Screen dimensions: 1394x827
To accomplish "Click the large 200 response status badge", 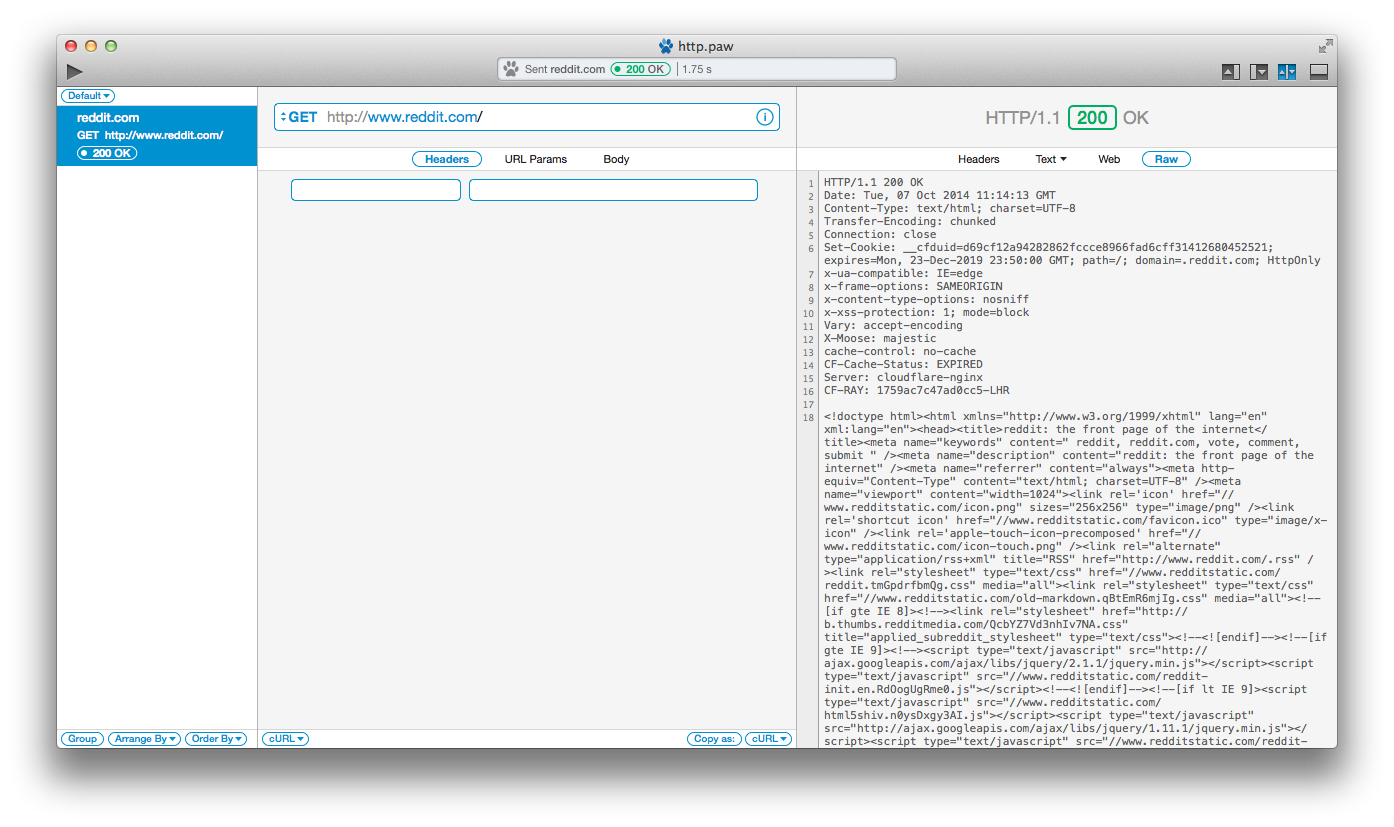I will pyautogui.click(x=1092, y=117).
